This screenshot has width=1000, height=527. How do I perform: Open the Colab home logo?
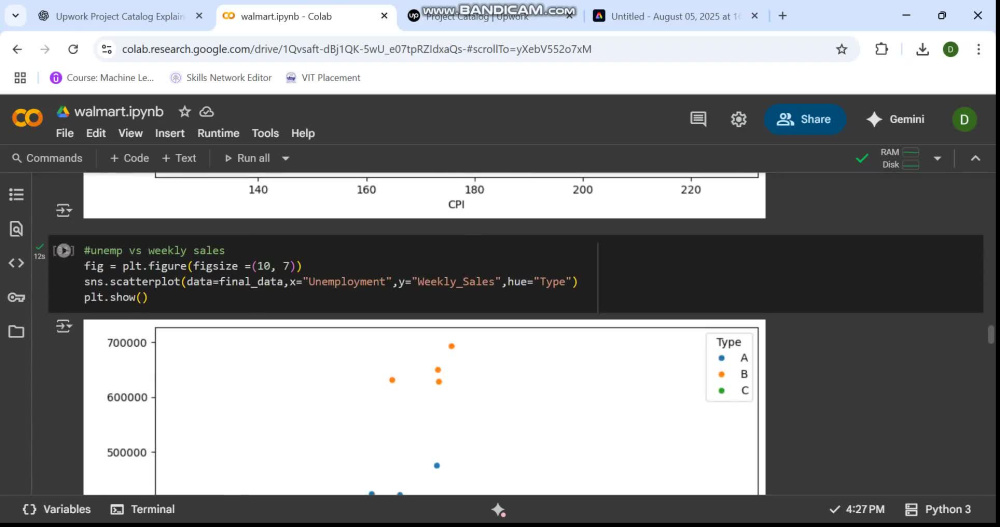tap(27, 118)
